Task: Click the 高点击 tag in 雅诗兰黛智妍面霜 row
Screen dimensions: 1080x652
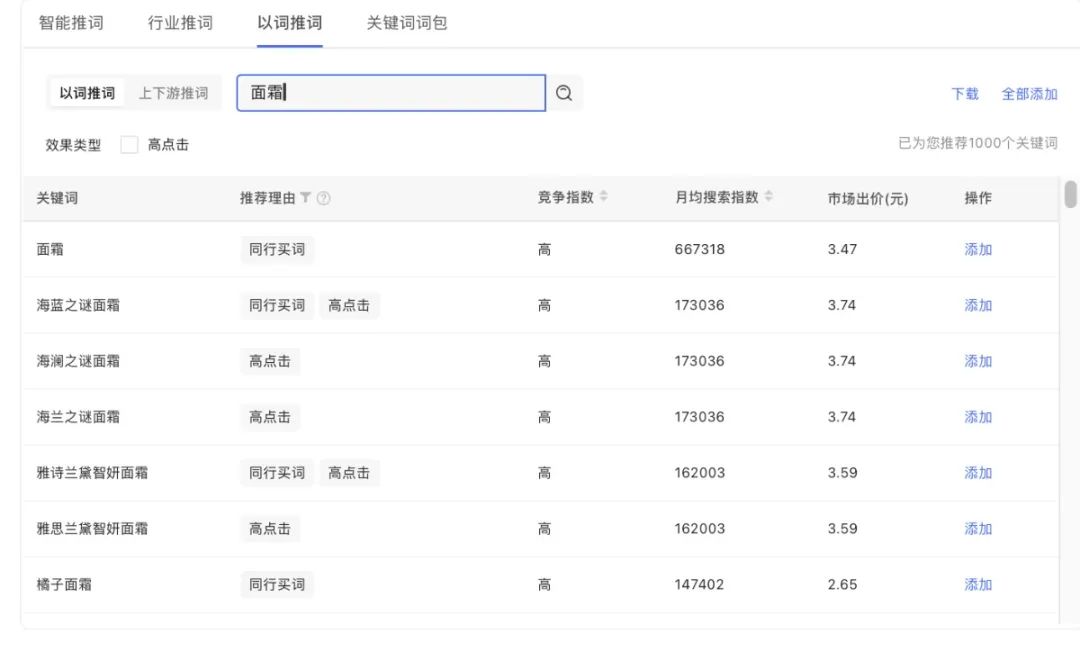Action: (349, 472)
